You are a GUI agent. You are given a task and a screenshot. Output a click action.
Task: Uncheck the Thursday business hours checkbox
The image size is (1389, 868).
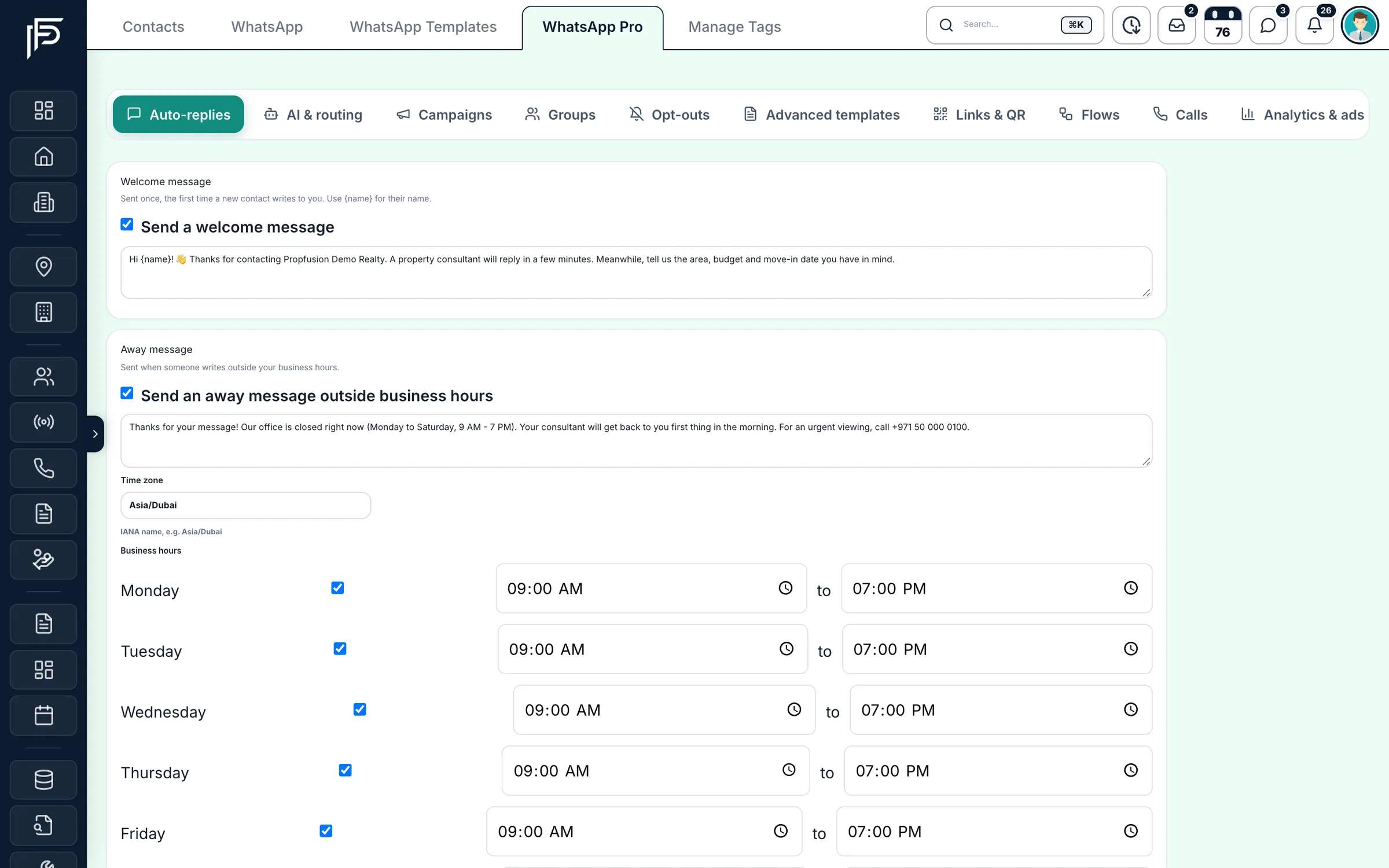coord(345,770)
